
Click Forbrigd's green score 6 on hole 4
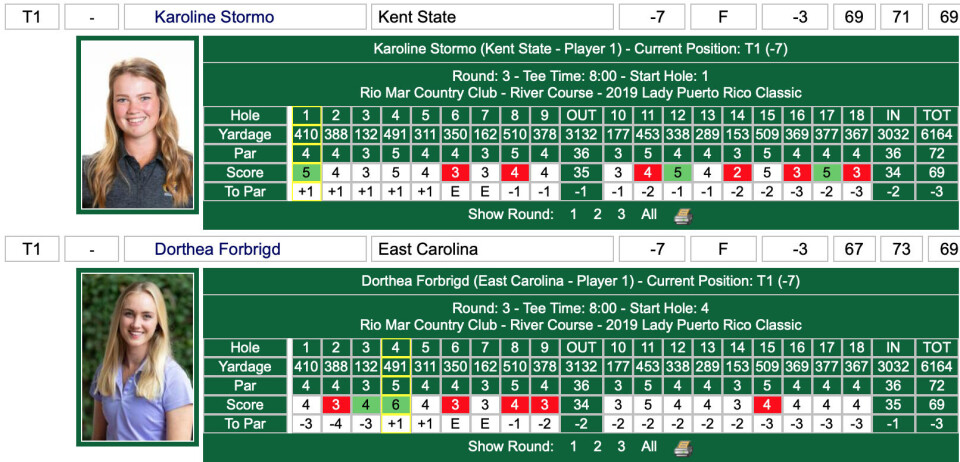tap(396, 404)
